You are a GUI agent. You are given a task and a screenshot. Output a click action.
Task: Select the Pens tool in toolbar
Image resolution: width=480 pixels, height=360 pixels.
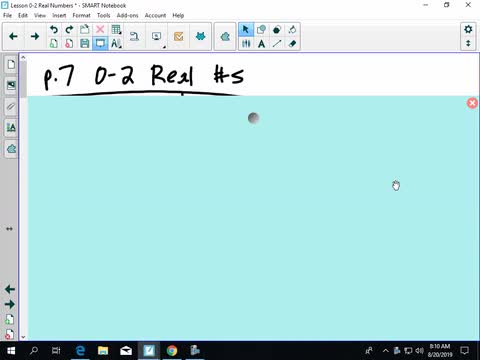[x=246, y=43]
